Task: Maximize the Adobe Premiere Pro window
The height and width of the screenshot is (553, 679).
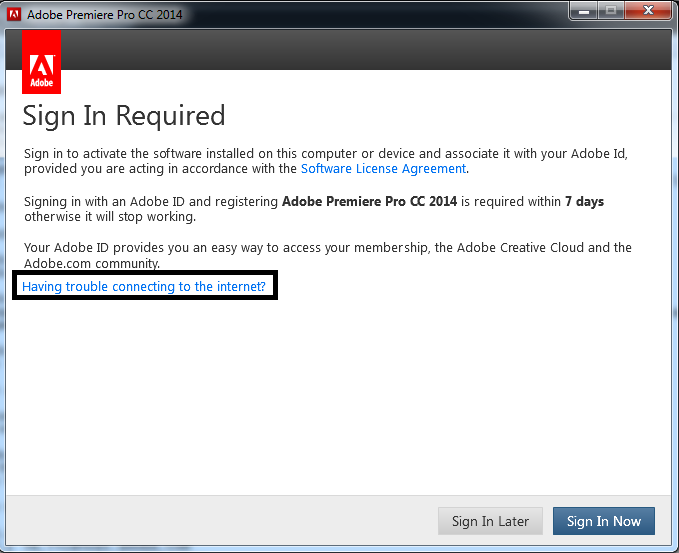Action: [612, 11]
